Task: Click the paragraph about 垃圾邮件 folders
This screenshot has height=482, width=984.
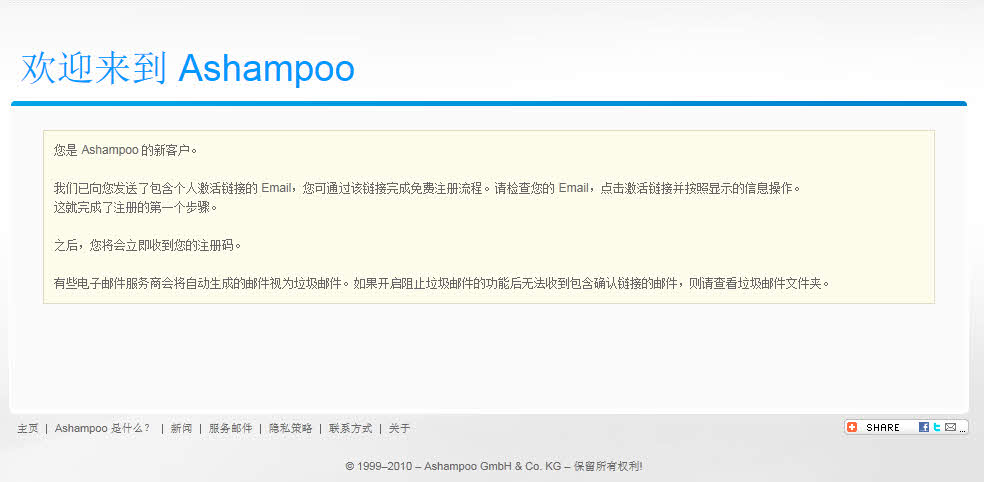Action: pyautogui.click(x=441, y=283)
